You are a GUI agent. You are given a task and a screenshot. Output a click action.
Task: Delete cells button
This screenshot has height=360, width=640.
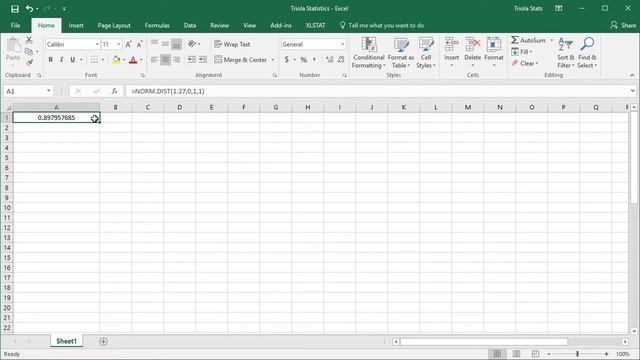point(473,53)
